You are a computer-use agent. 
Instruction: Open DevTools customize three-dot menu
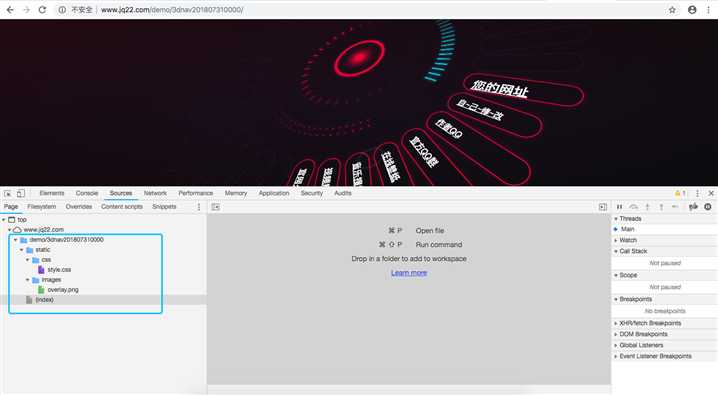(697, 193)
